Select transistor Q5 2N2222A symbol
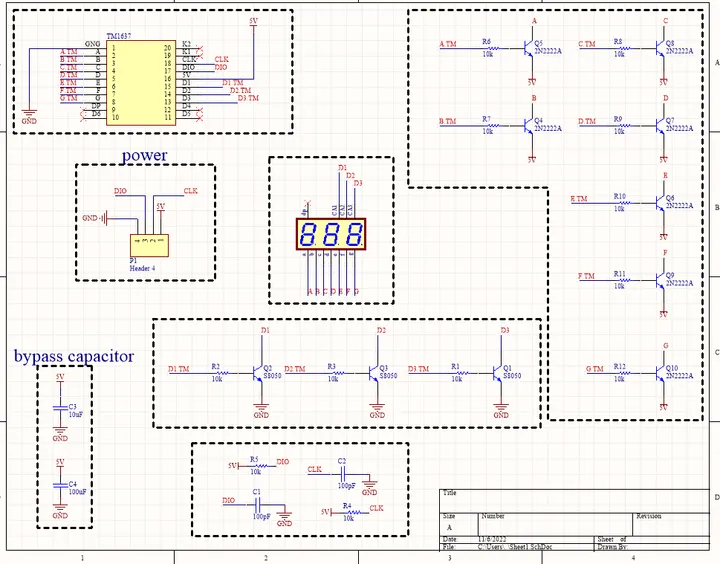This screenshot has width=720, height=564. 529,48
